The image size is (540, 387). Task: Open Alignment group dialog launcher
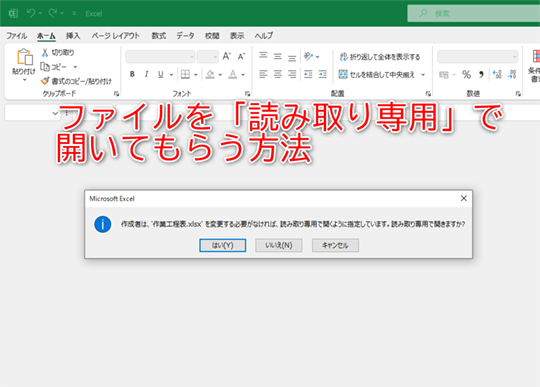click(x=428, y=94)
